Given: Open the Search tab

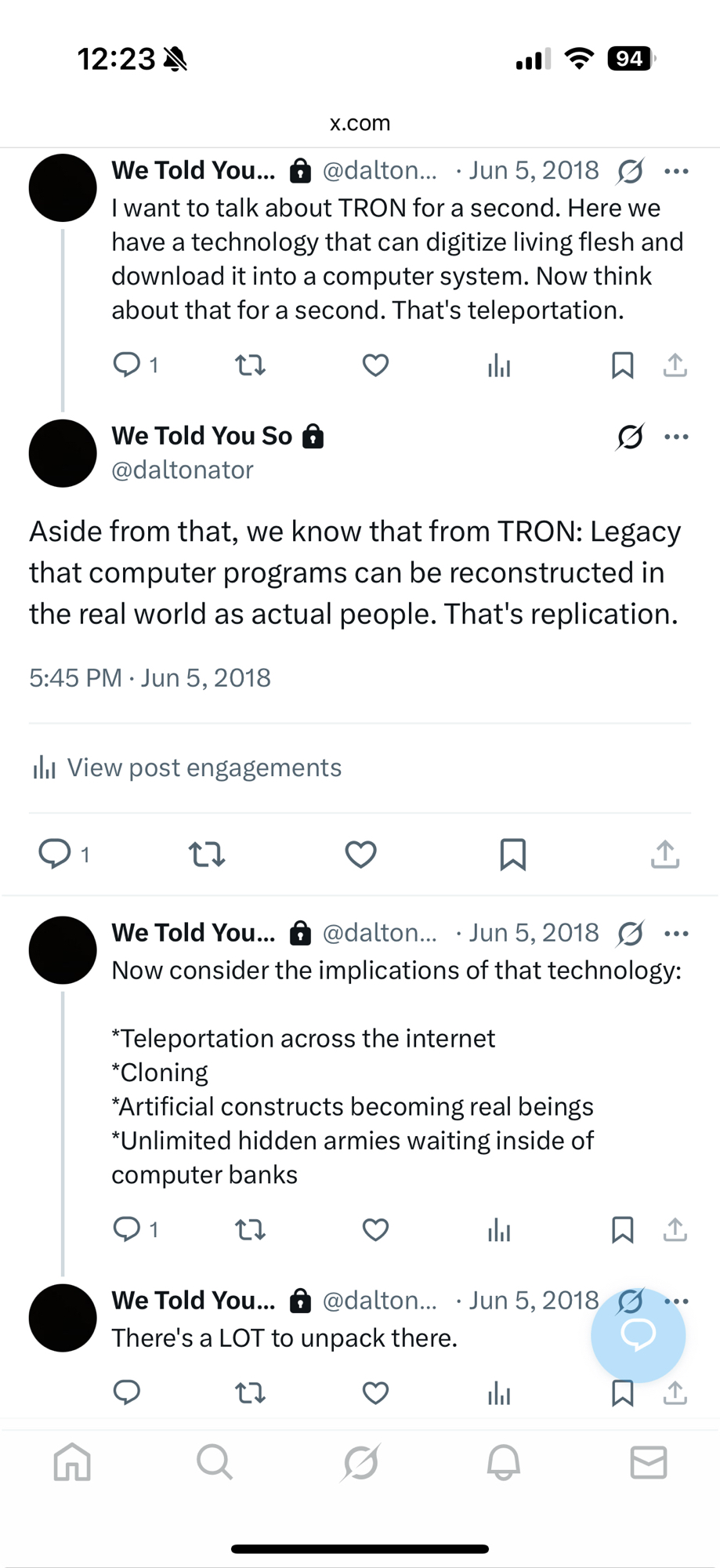Looking at the screenshot, I should pos(215,1462).
